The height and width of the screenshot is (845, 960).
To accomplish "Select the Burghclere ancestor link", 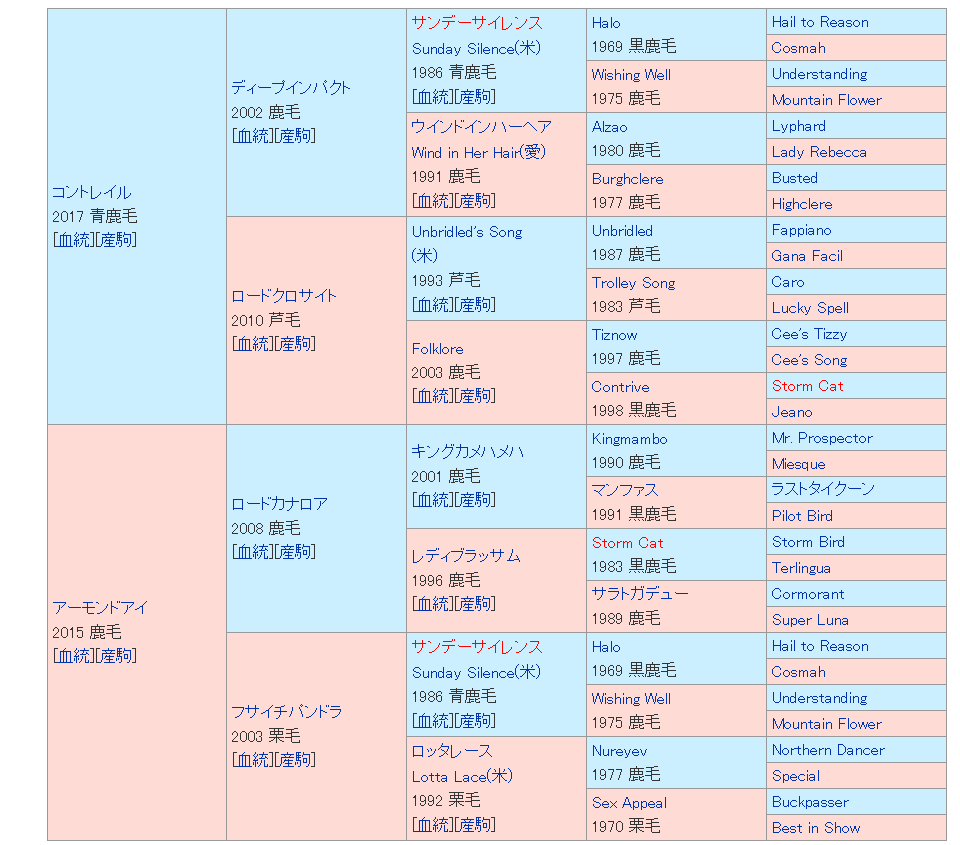I will 628,179.
